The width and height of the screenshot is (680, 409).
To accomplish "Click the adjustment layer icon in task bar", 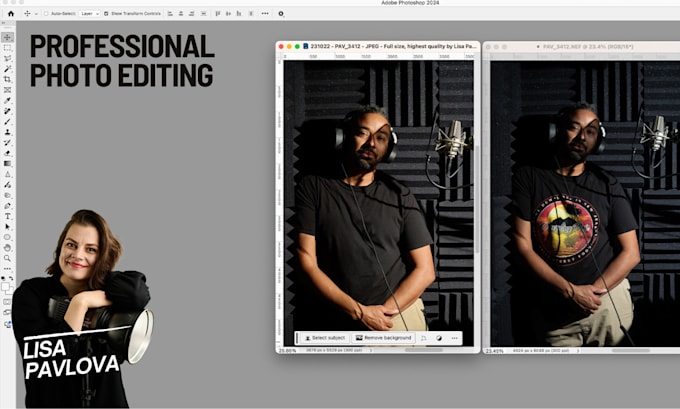I will pos(439,338).
